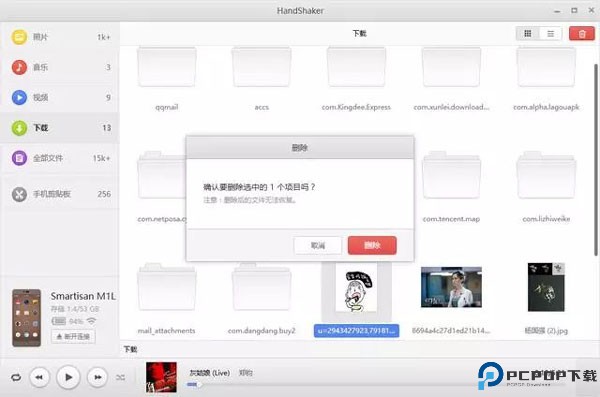Screen dimensions: 600x397
Task: Open the Music category icon
Action: [x=19, y=67]
